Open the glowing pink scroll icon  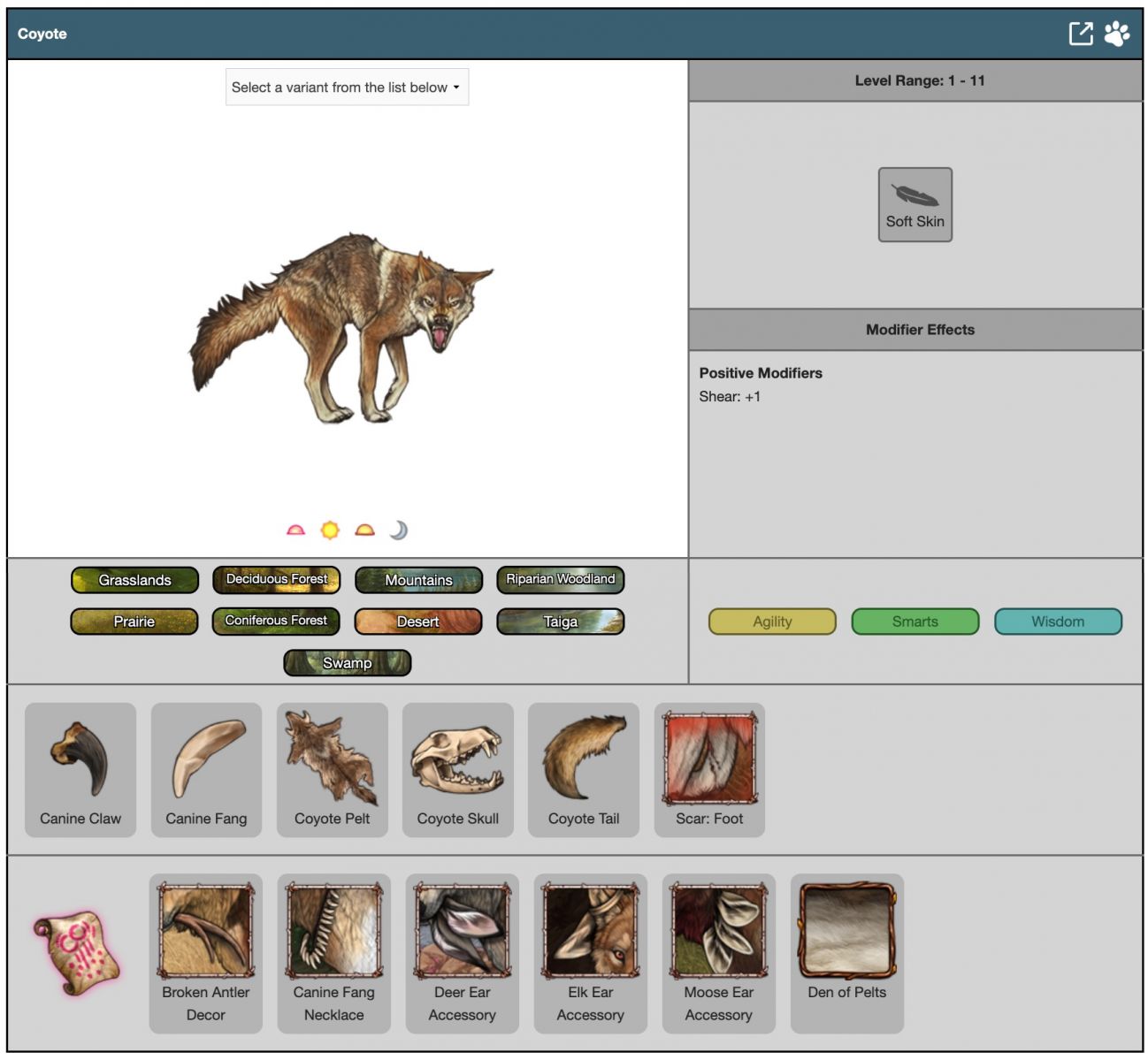76,951
